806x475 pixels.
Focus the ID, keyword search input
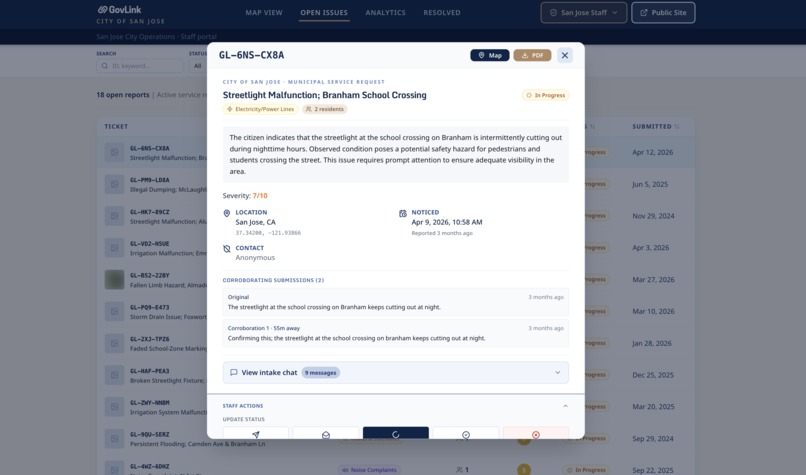point(139,66)
